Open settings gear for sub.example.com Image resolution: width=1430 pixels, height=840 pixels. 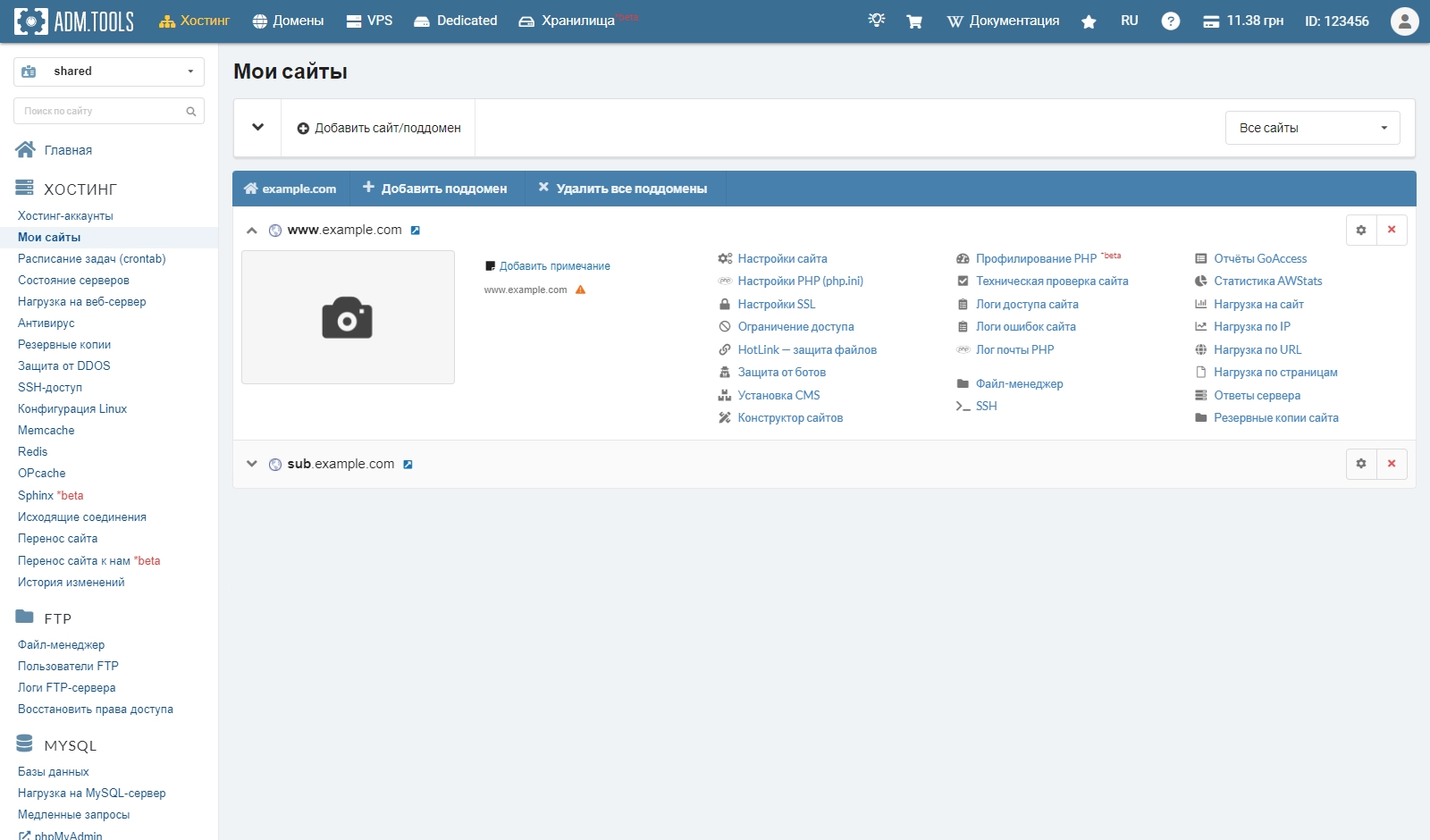(x=1361, y=464)
